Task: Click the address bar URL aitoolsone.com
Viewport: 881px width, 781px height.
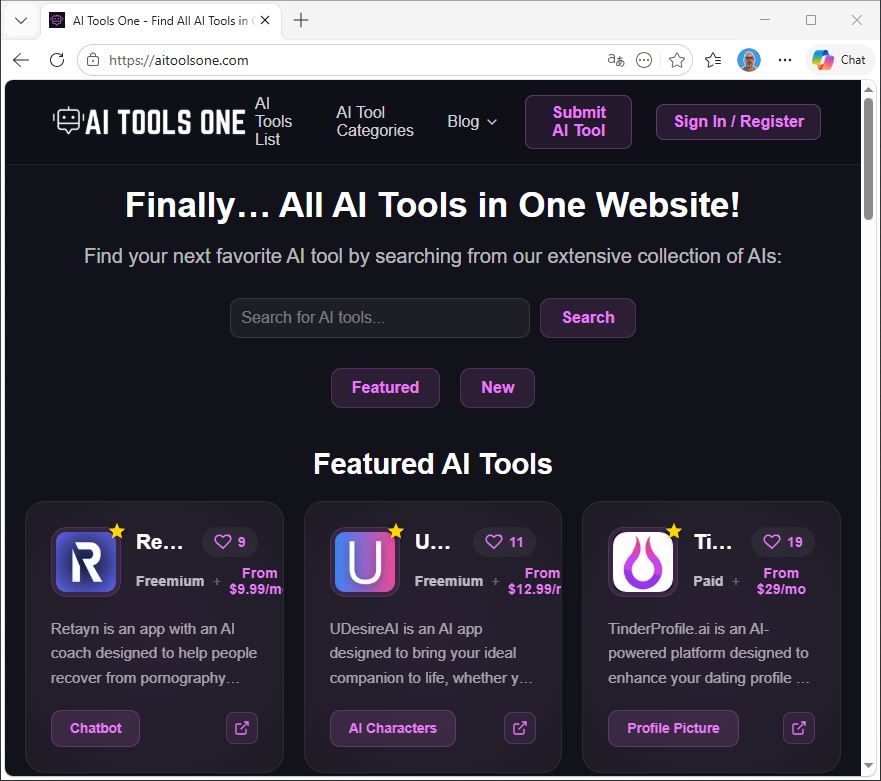Action: [x=179, y=60]
